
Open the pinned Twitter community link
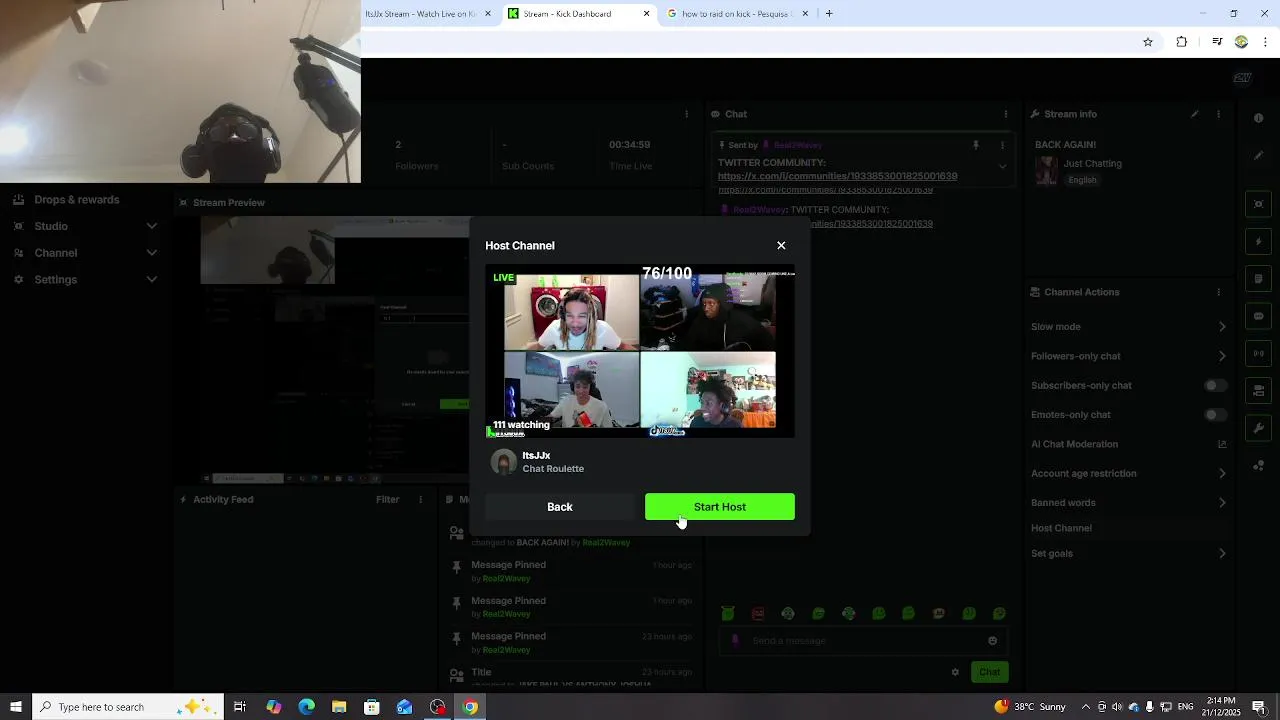tap(837, 176)
